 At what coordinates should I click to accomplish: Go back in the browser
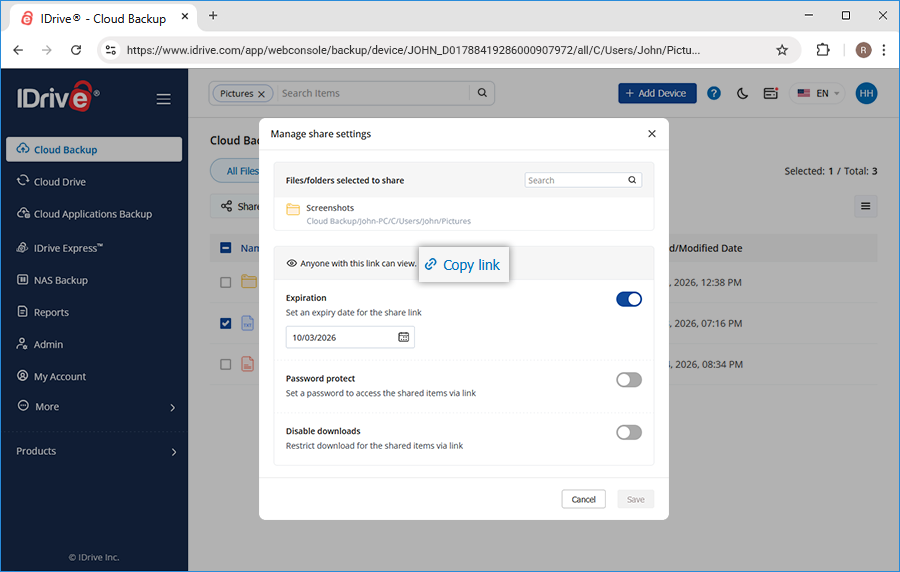(18, 50)
